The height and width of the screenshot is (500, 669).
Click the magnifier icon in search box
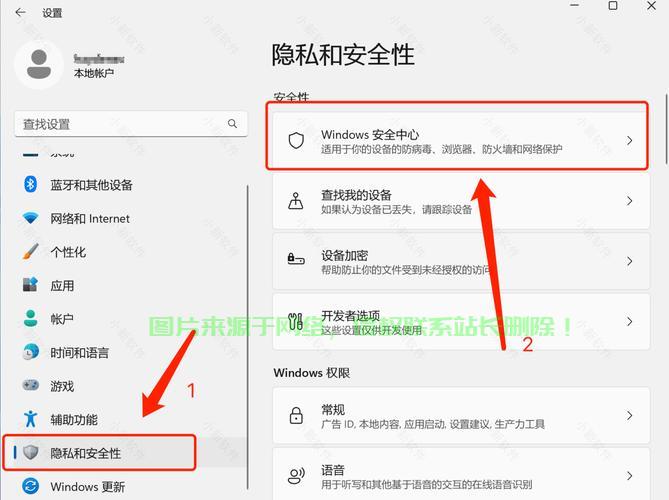232,124
